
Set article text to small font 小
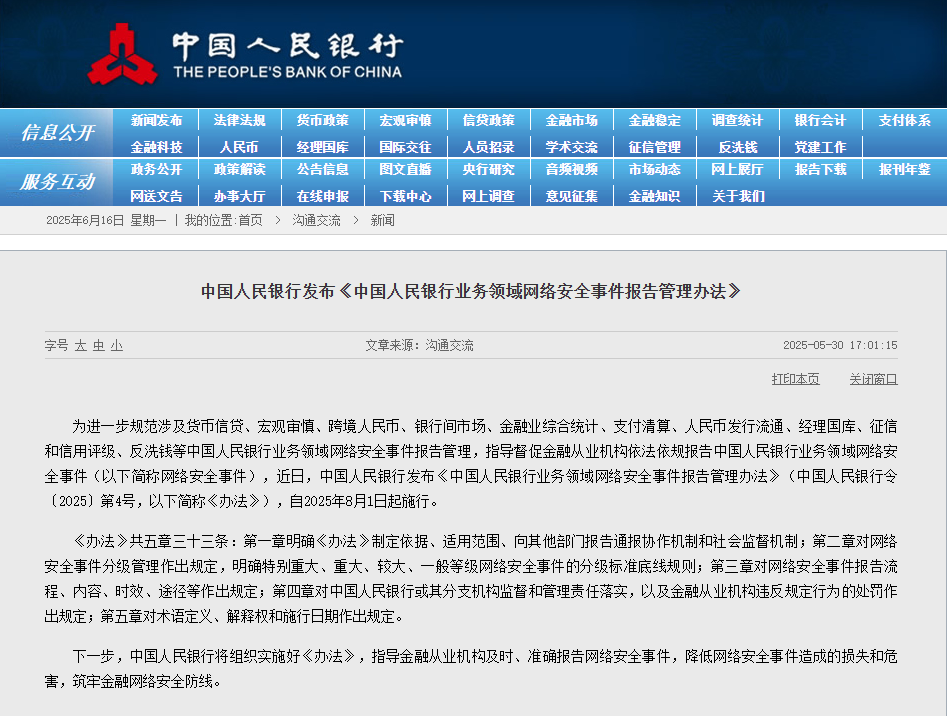point(116,344)
